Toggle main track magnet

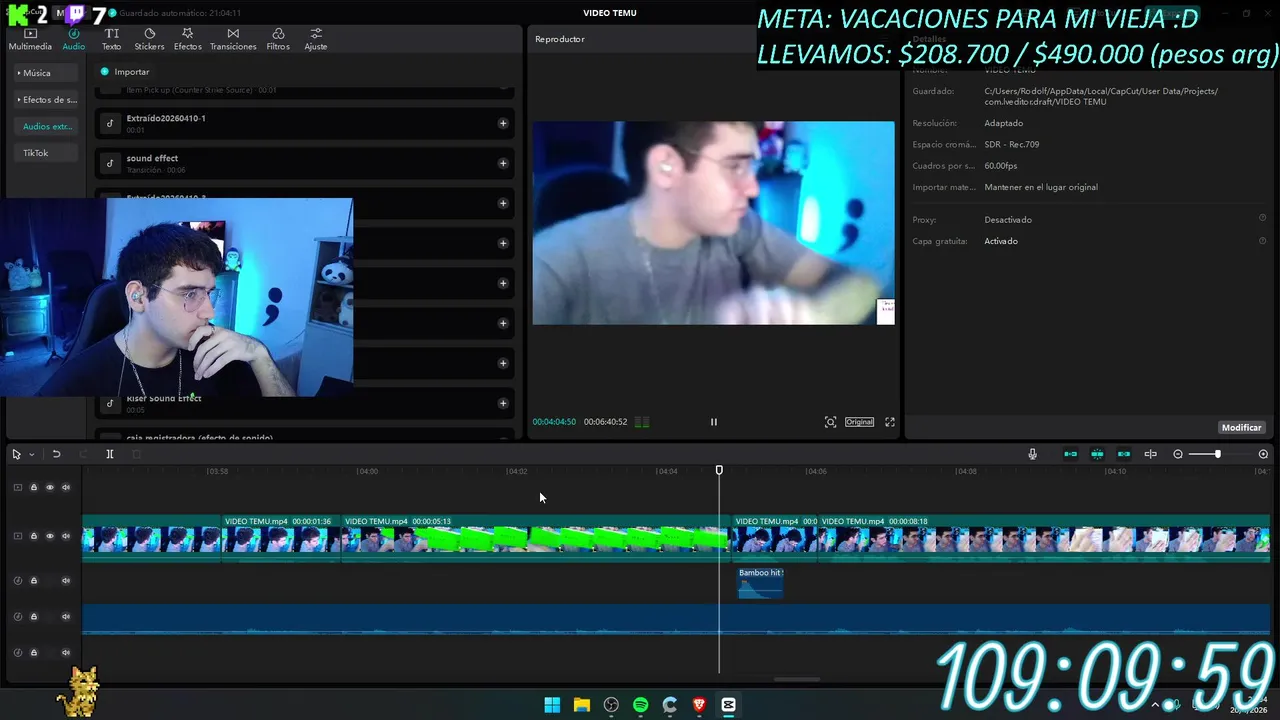pos(1070,454)
